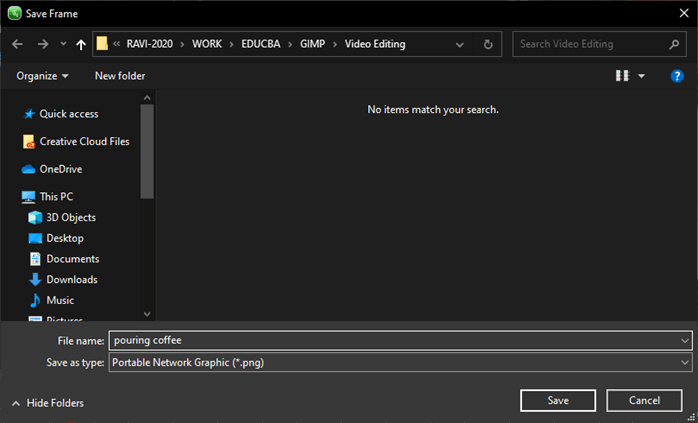
Task: Select EDUCBA in the breadcrumb path
Action: click(x=261, y=44)
